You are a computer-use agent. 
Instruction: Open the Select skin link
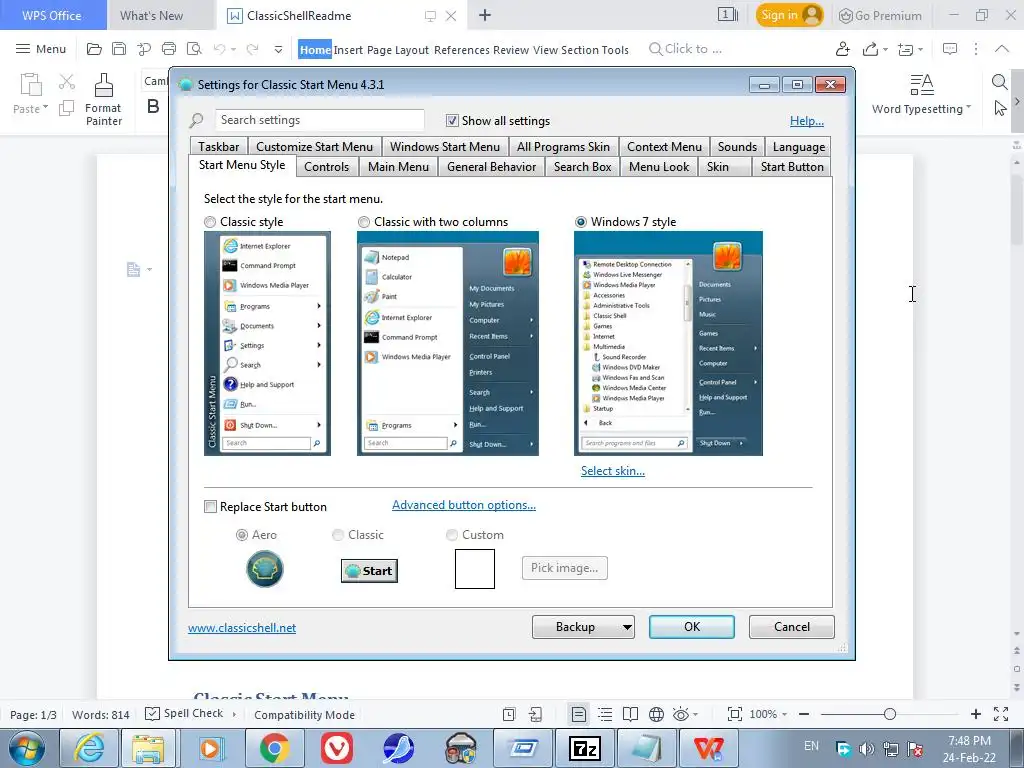click(613, 471)
